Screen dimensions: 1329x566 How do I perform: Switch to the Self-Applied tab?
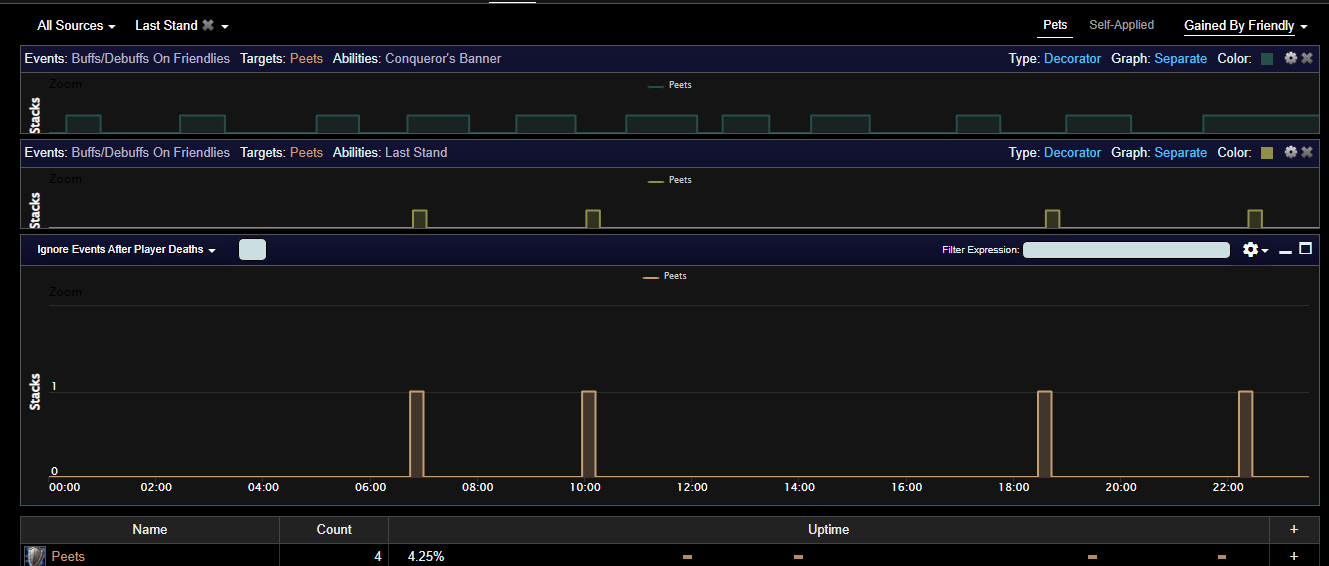1121,25
